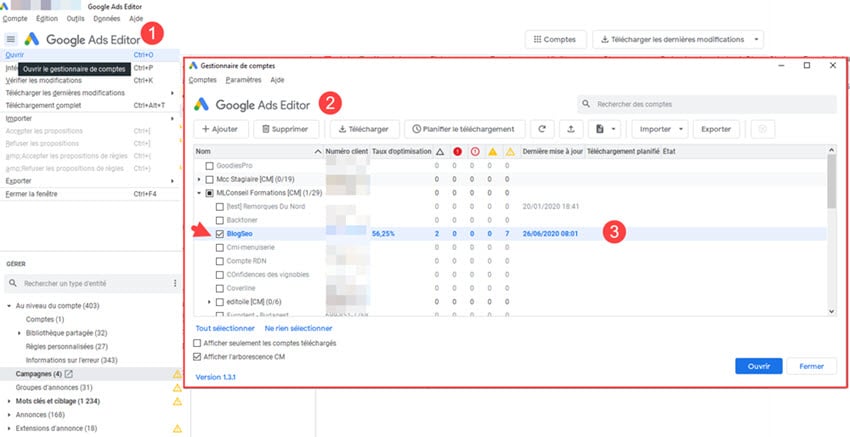Image resolution: width=850 pixels, height=437 pixels.
Task: Click the blue Ouvrir button
Action: point(758,366)
